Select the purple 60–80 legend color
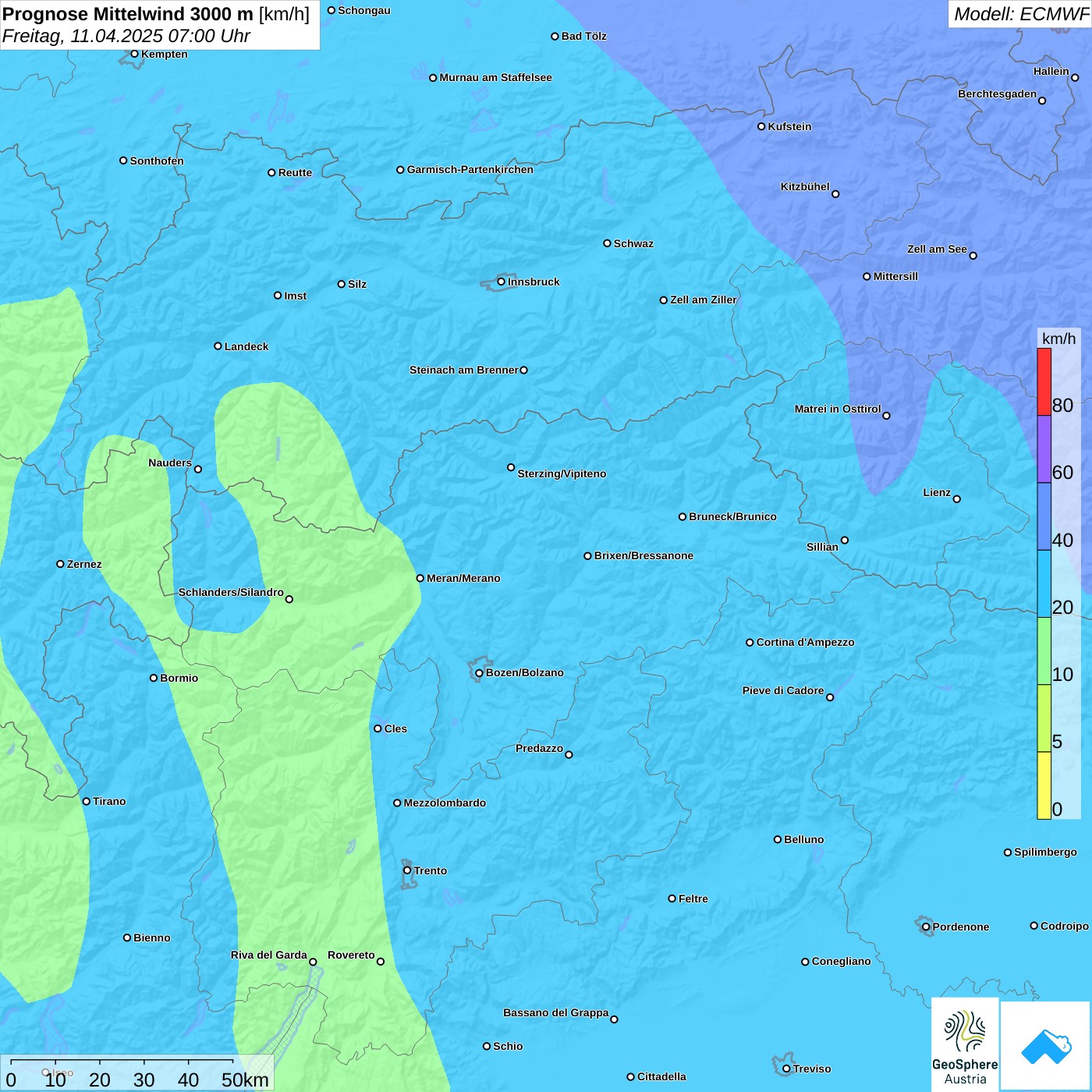Screen dimensions: 1092x1092 coord(1044,449)
